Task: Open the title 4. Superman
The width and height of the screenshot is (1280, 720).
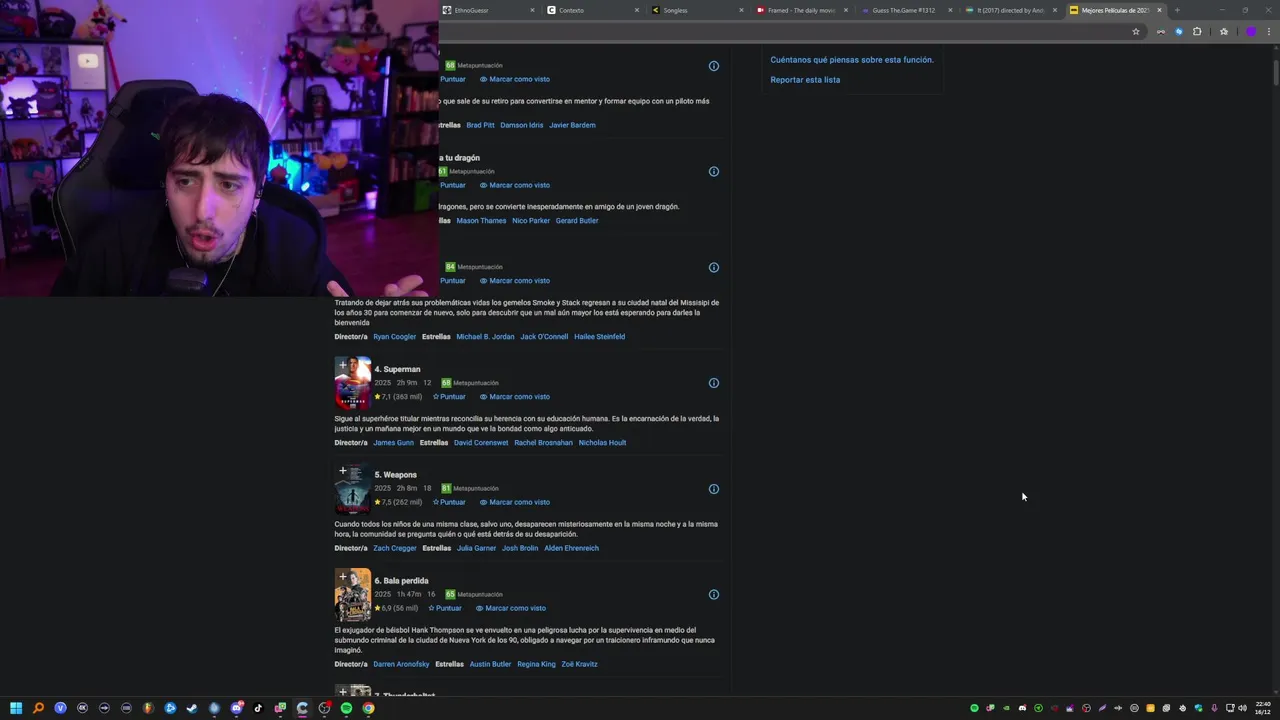Action: (x=397, y=369)
